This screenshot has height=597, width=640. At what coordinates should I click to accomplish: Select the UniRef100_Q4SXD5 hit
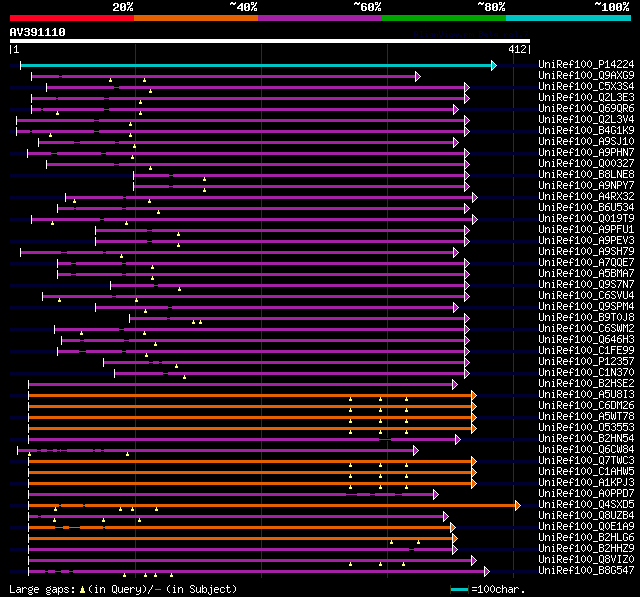586,505
